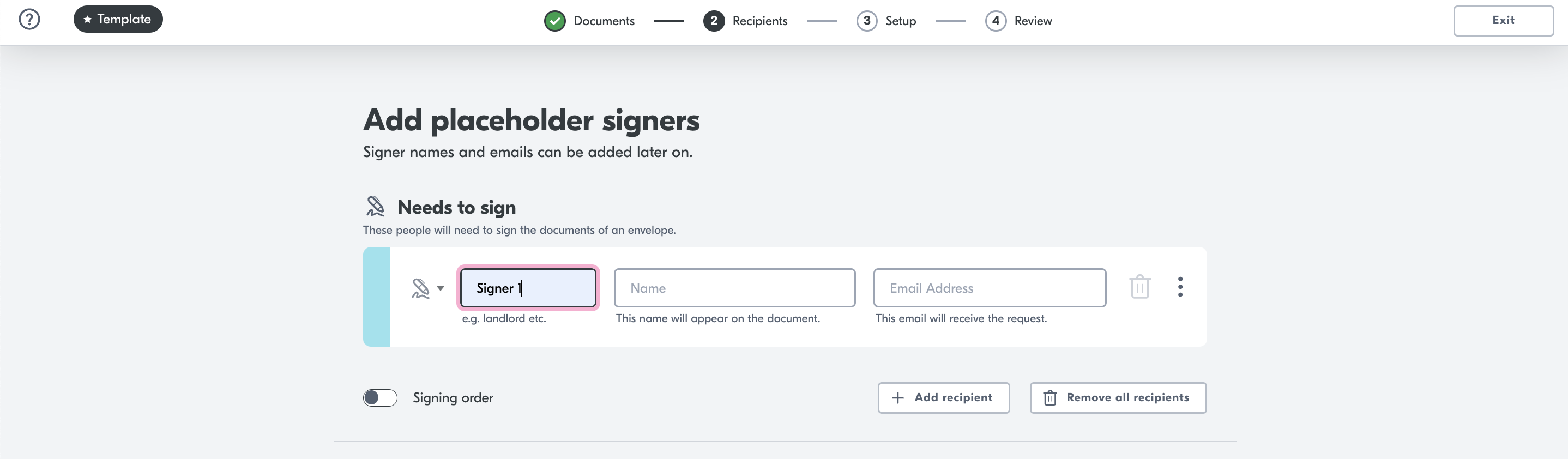Screen dimensions: 1568x459
Task: Click the Template star badge
Action: (118, 19)
